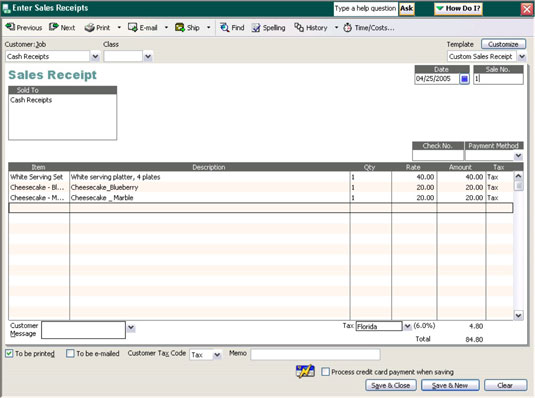Image resolution: width=535 pixels, height=398 pixels.
Task: Click the Find toolbar icon
Action: [x=232, y=28]
